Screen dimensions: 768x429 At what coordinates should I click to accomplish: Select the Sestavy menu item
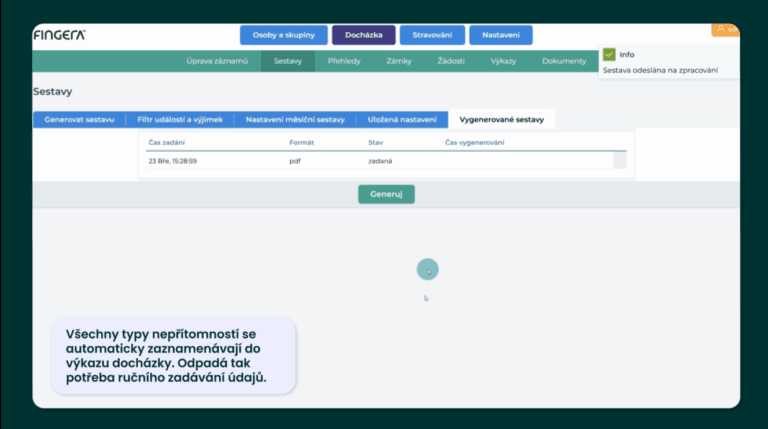[x=288, y=61]
